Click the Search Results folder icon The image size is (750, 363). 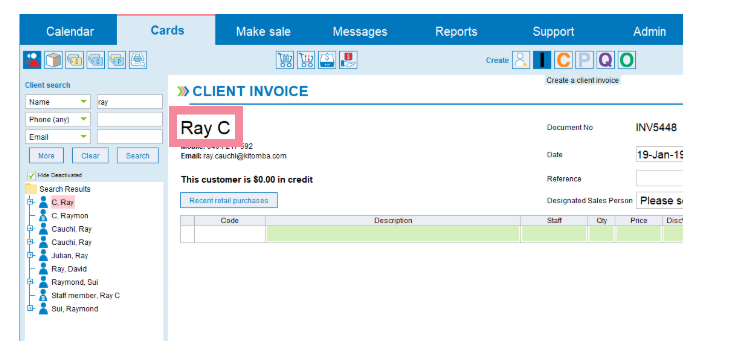pyautogui.click(x=31, y=188)
